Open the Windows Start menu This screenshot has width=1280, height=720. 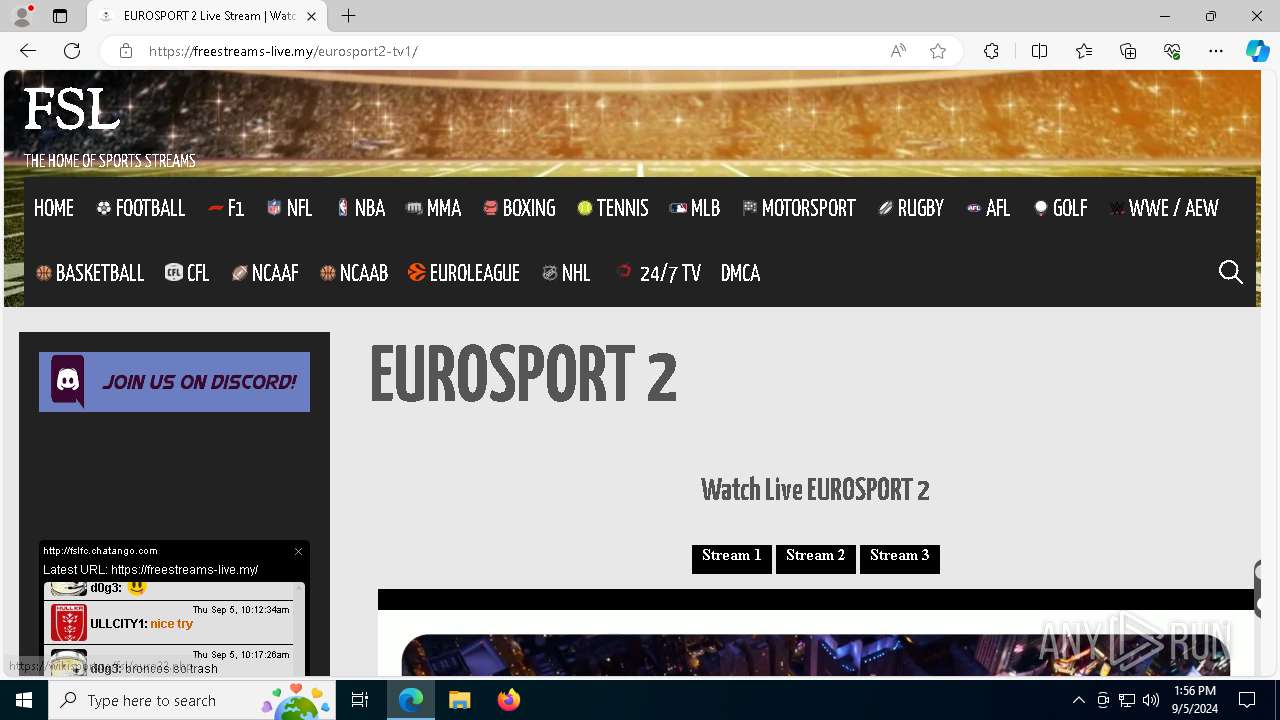[24, 700]
